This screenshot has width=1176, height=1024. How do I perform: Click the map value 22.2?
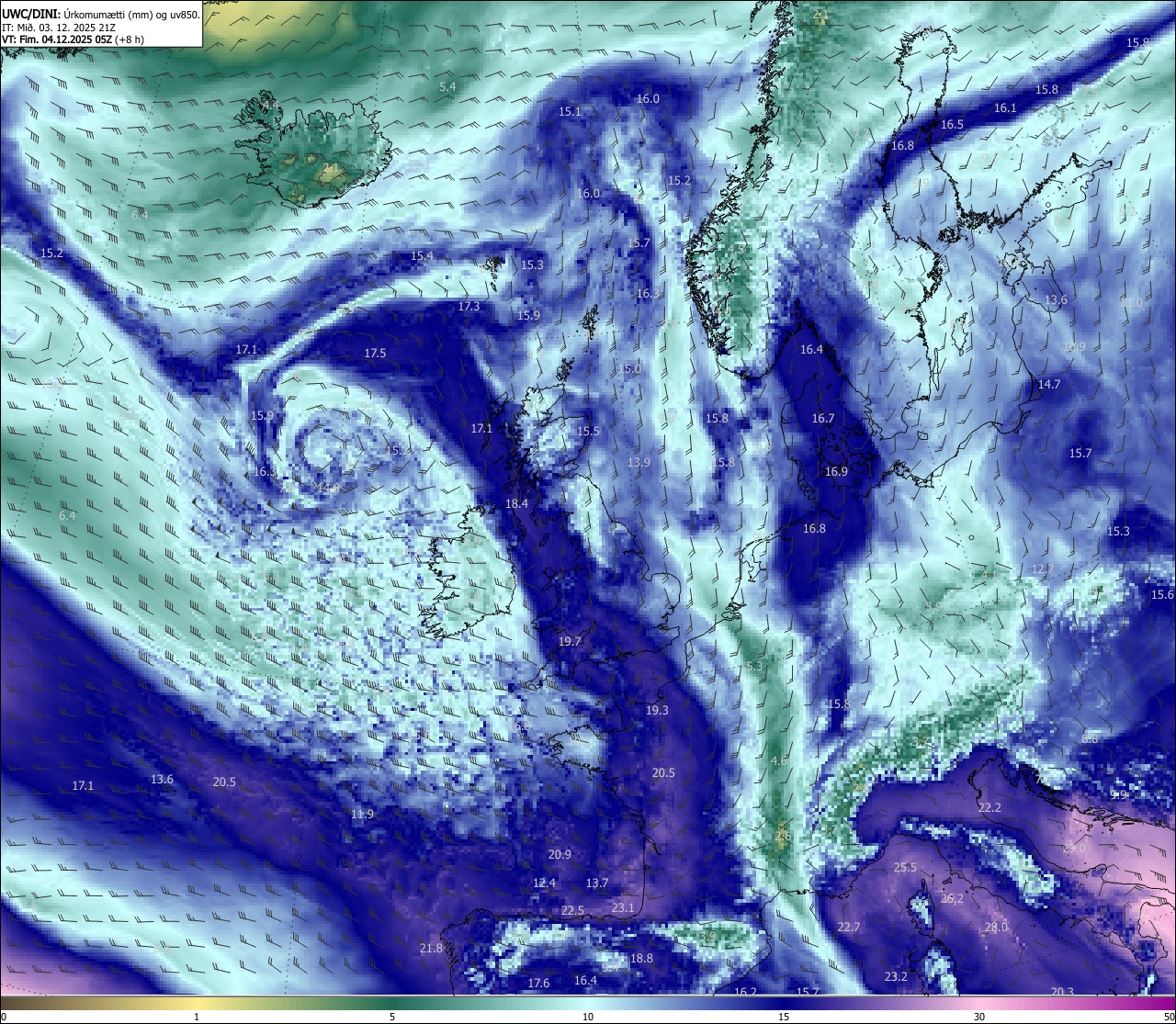pos(989,807)
